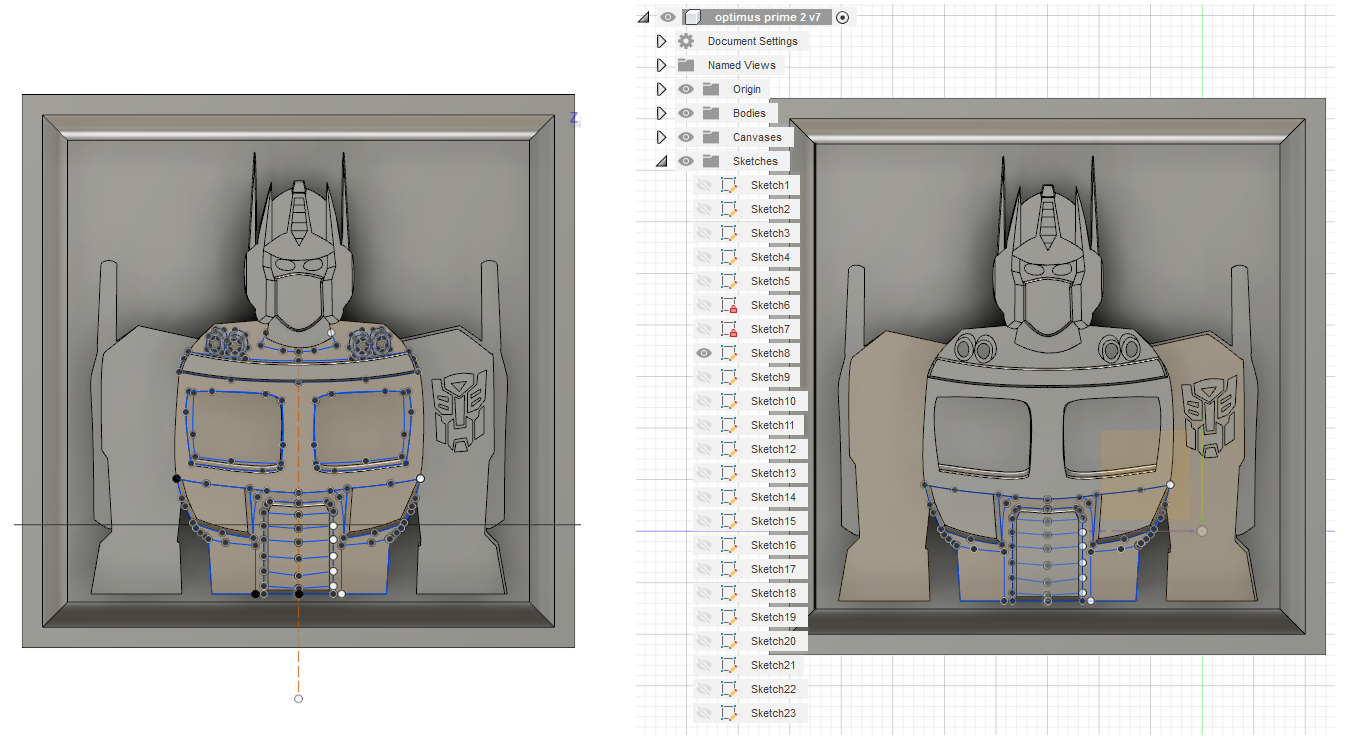Select the Sketch2 sketch icon
This screenshot has width=1360, height=740.
(x=729, y=209)
